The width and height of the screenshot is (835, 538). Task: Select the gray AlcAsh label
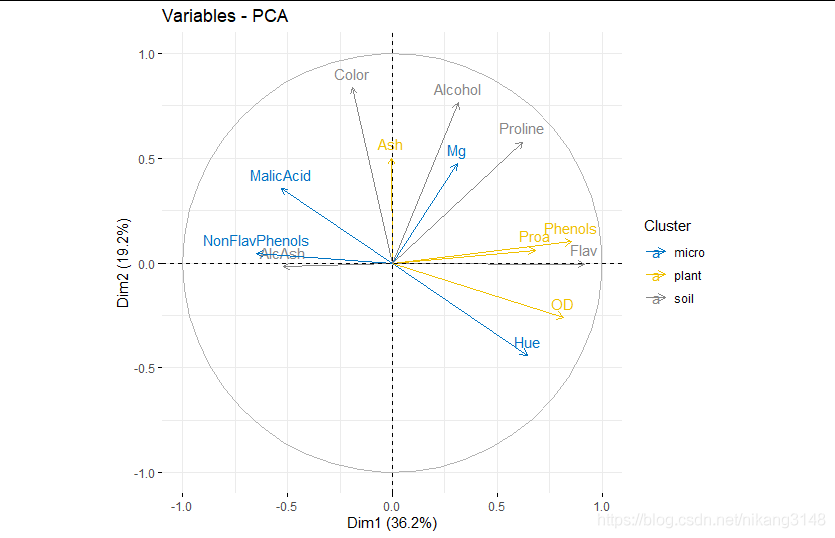pos(282,254)
